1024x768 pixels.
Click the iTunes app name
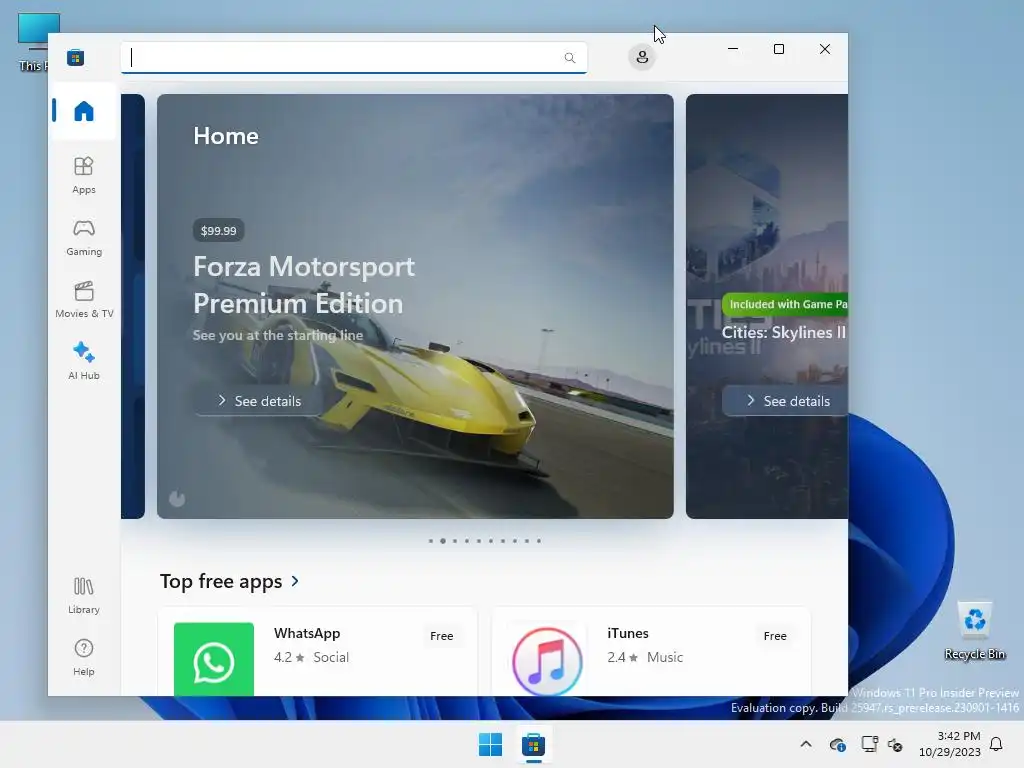(x=628, y=633)
